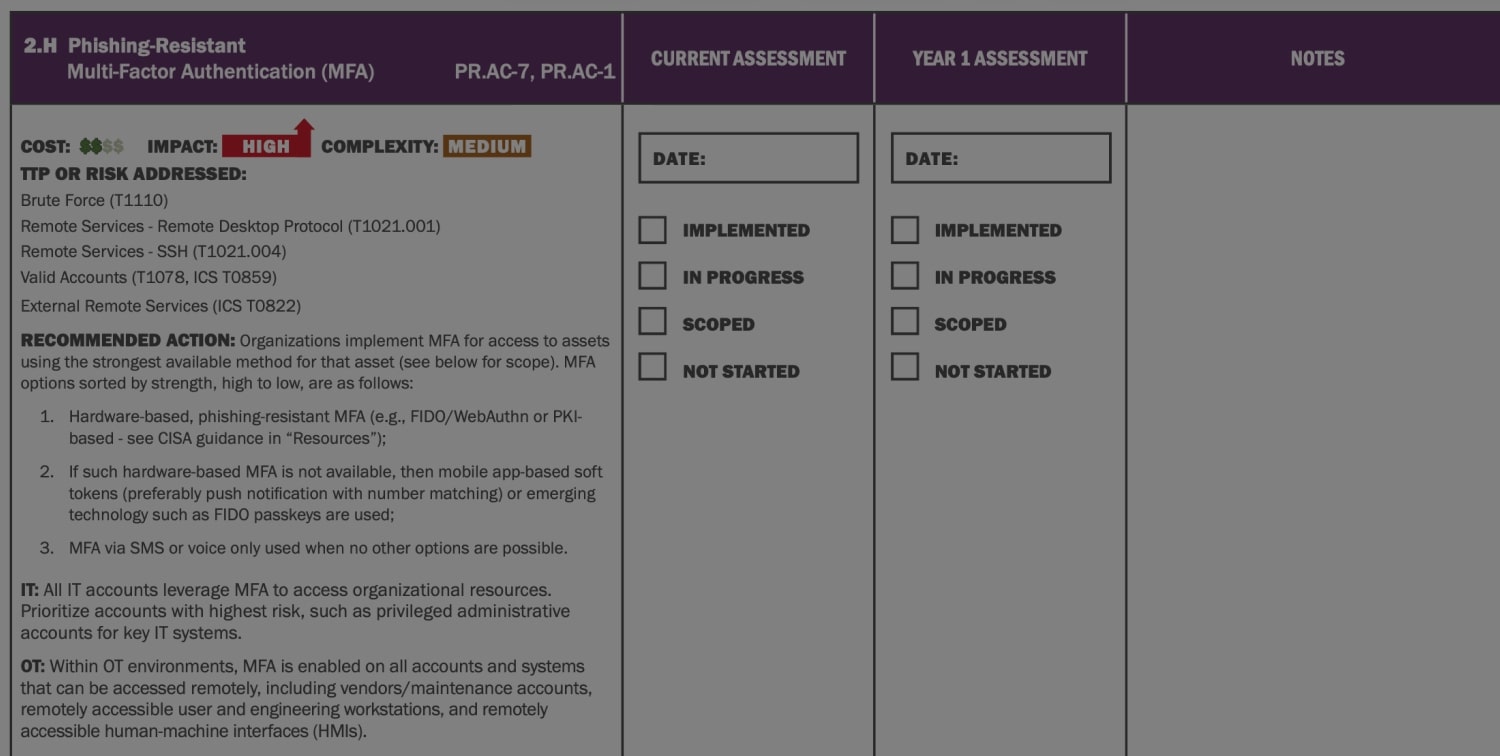Click the Brute Force (T1110) entry
Screen dimensions: 1500x756
(94, 200)
